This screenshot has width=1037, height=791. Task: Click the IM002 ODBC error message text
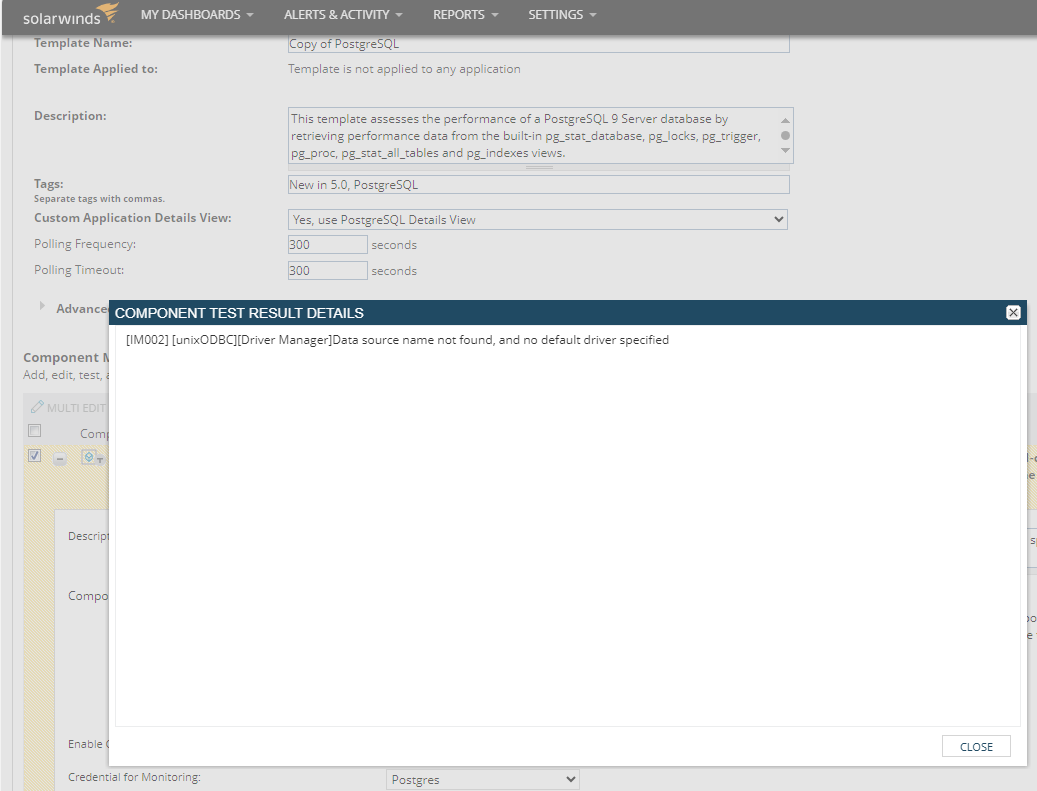coord(397,340)
